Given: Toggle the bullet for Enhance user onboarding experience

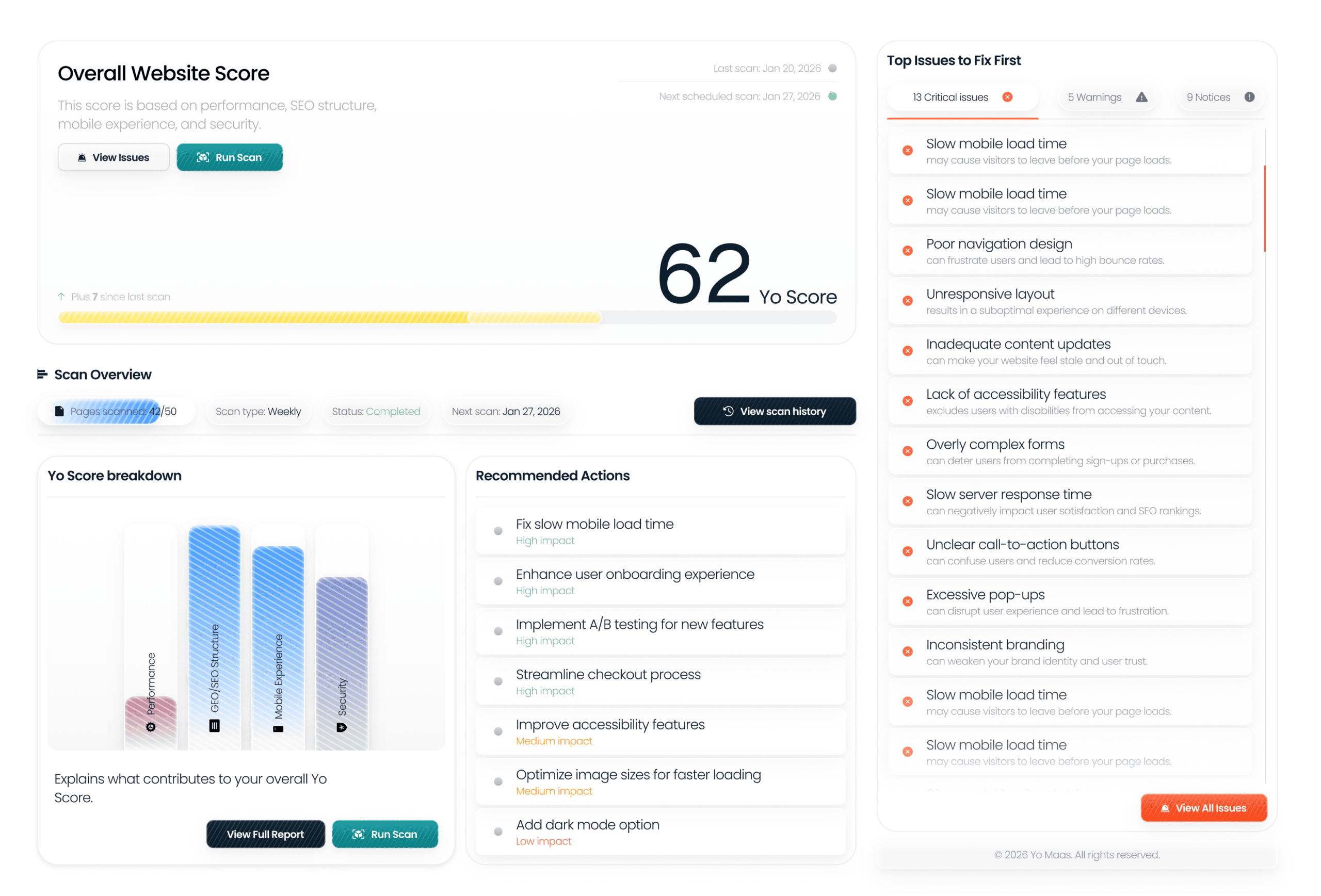Looking at the screenshot, I should [498, 580].
